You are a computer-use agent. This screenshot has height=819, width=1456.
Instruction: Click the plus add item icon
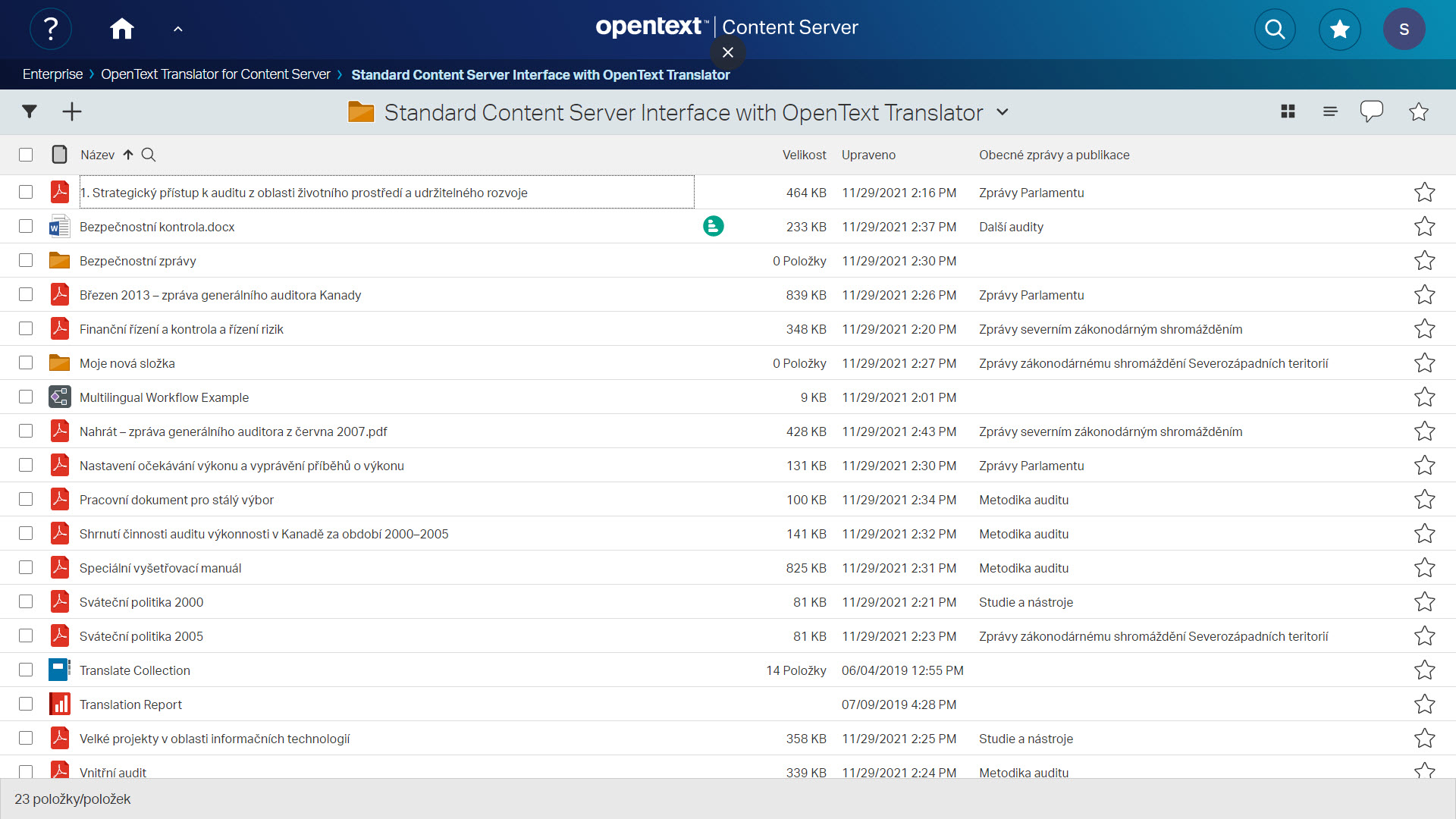tap(72, 112)
